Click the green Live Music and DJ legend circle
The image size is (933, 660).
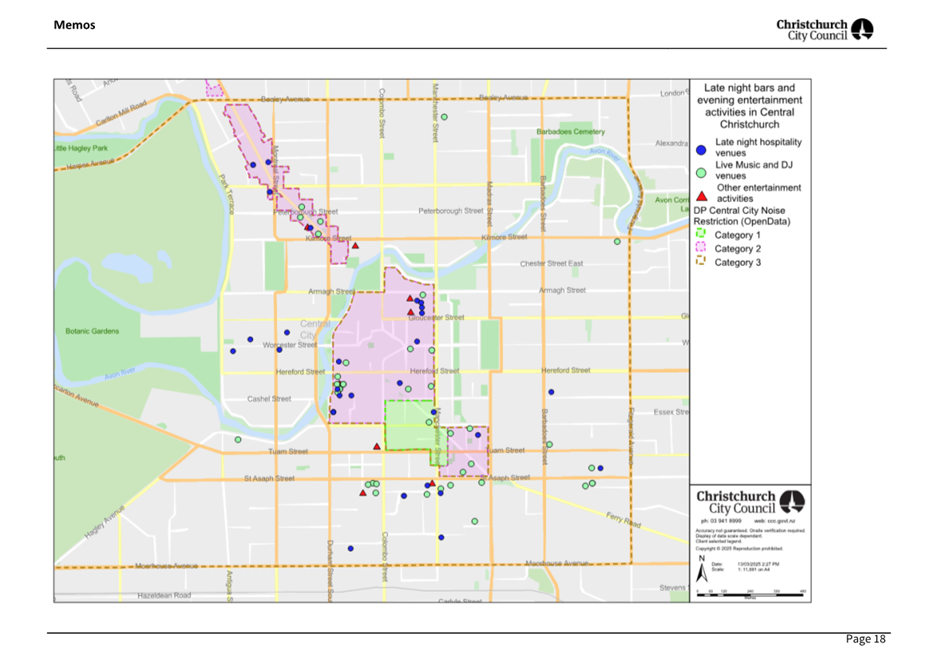click(x=701, y=172)
